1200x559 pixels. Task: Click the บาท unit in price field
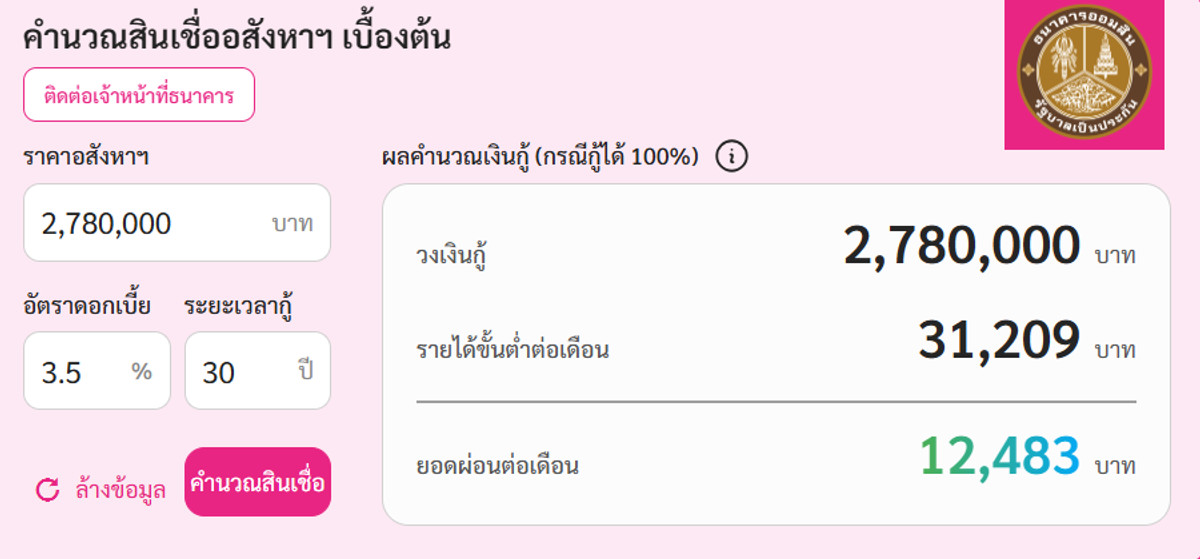[x=292, y=223]
